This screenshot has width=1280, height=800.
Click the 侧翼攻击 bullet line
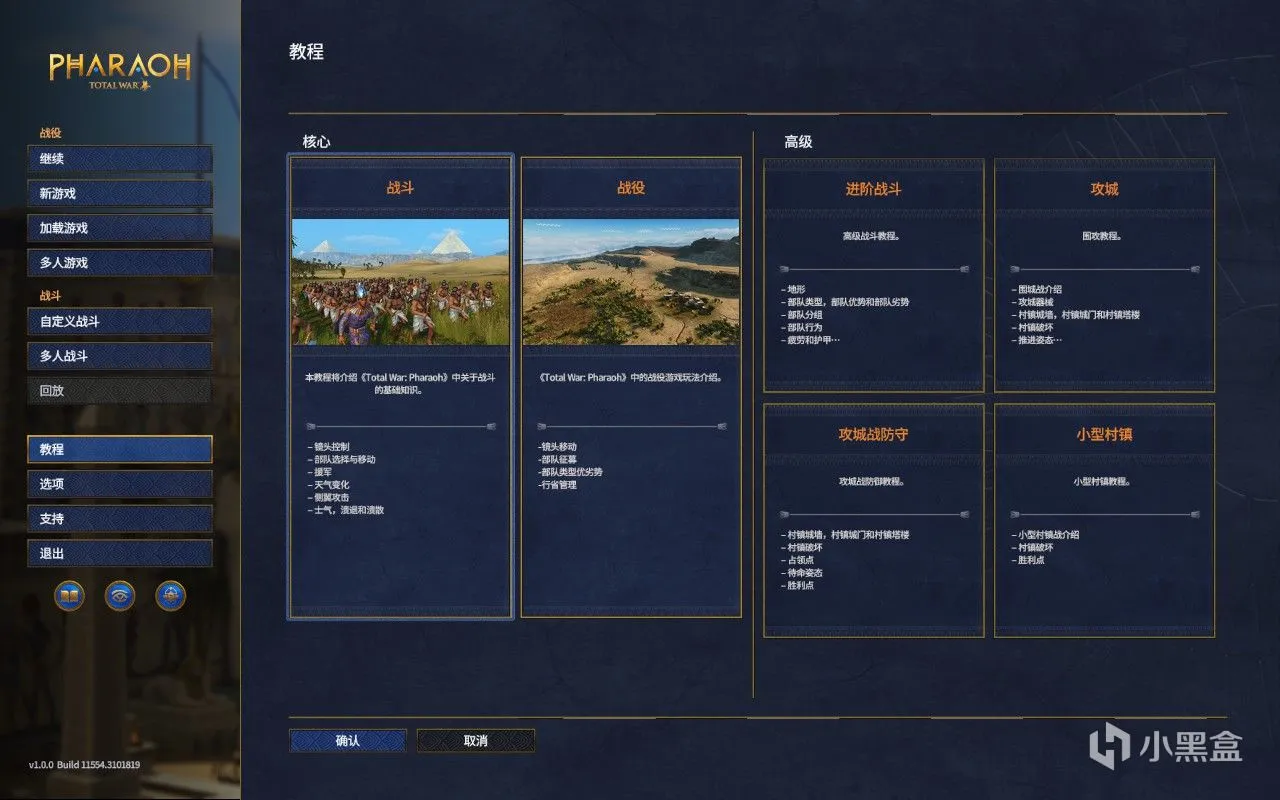click(x=328, y=497)
